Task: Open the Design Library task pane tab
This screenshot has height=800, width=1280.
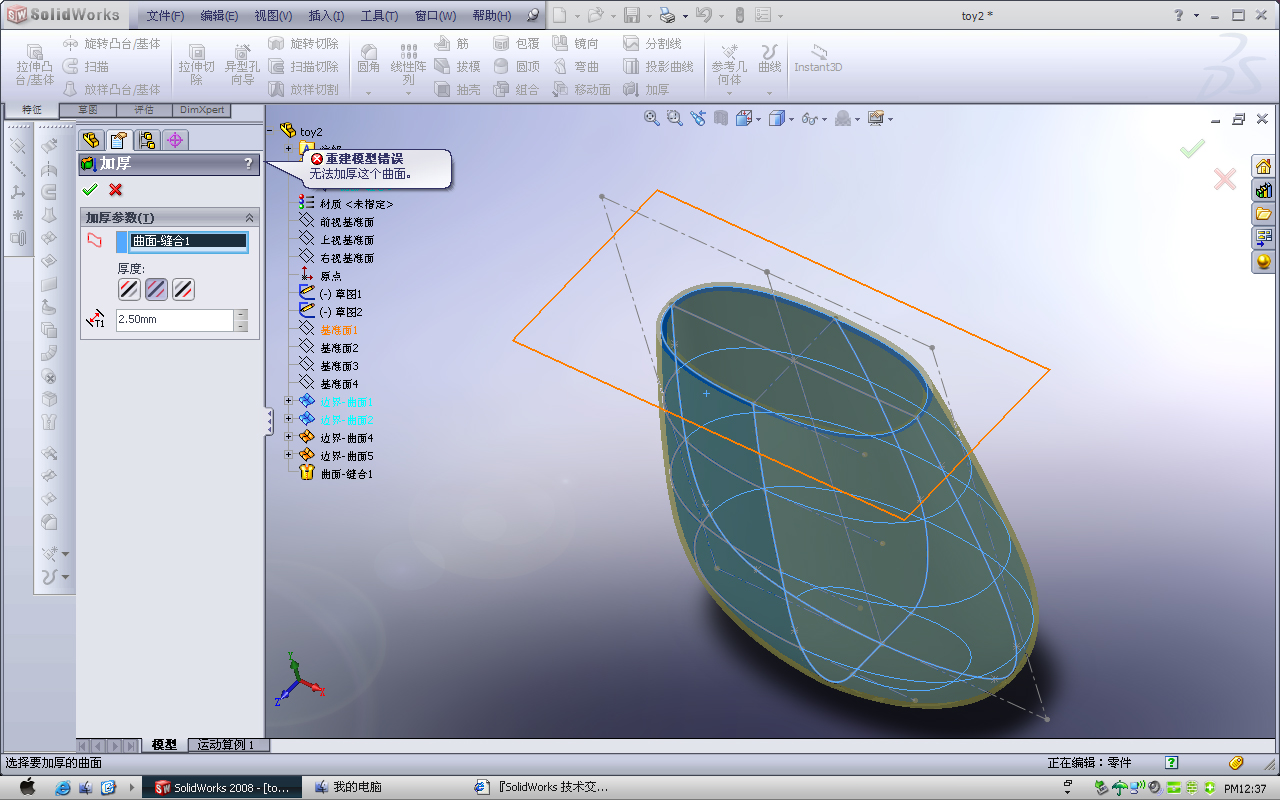Action: point(1264,190)
